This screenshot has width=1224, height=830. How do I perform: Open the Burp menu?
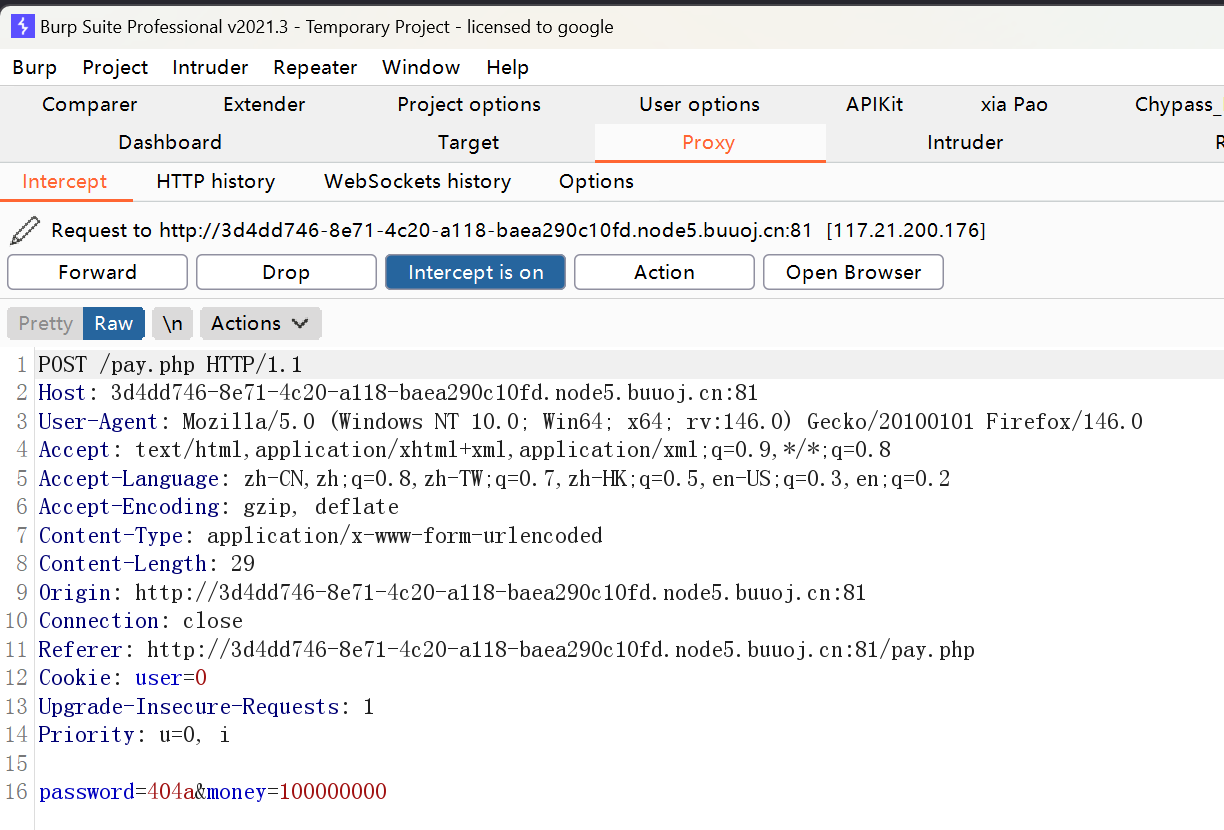(35, 67)
